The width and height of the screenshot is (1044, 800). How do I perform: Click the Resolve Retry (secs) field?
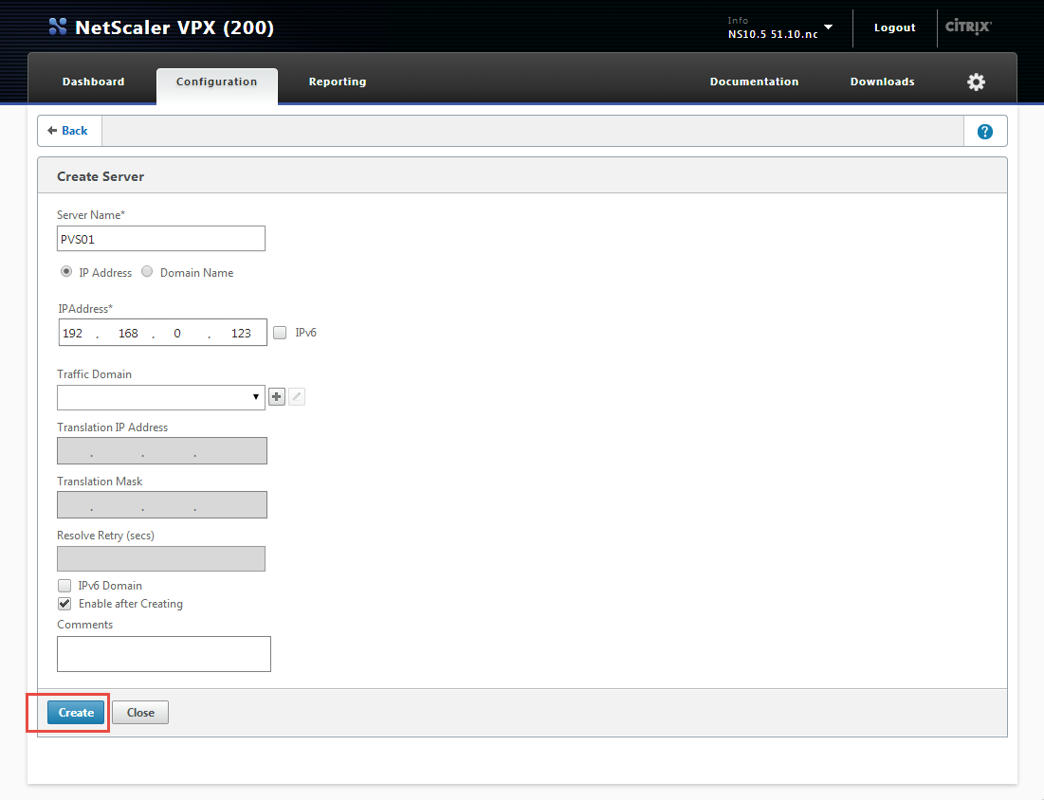click(161, 559)
